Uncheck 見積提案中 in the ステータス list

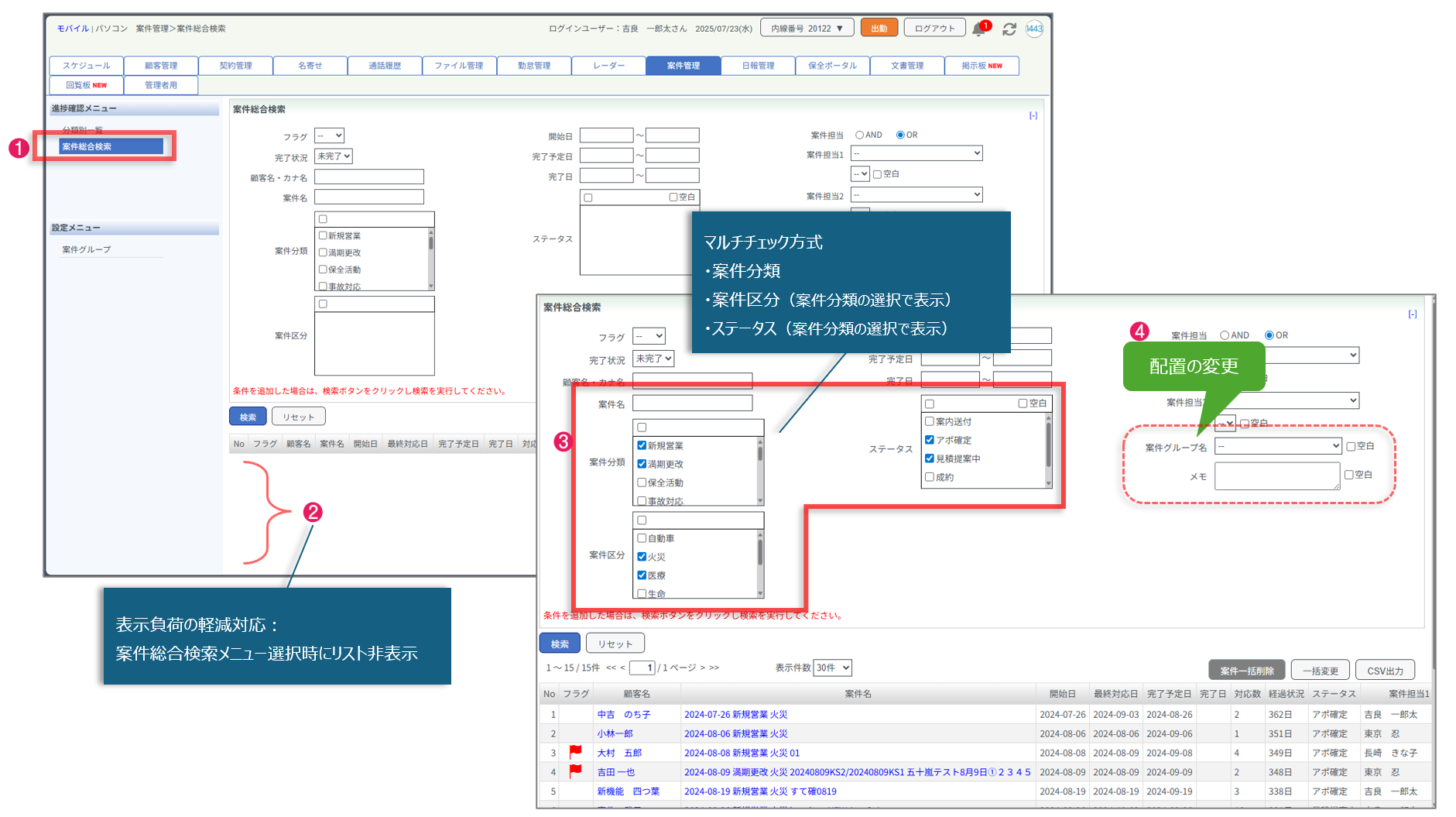(930, 458)
